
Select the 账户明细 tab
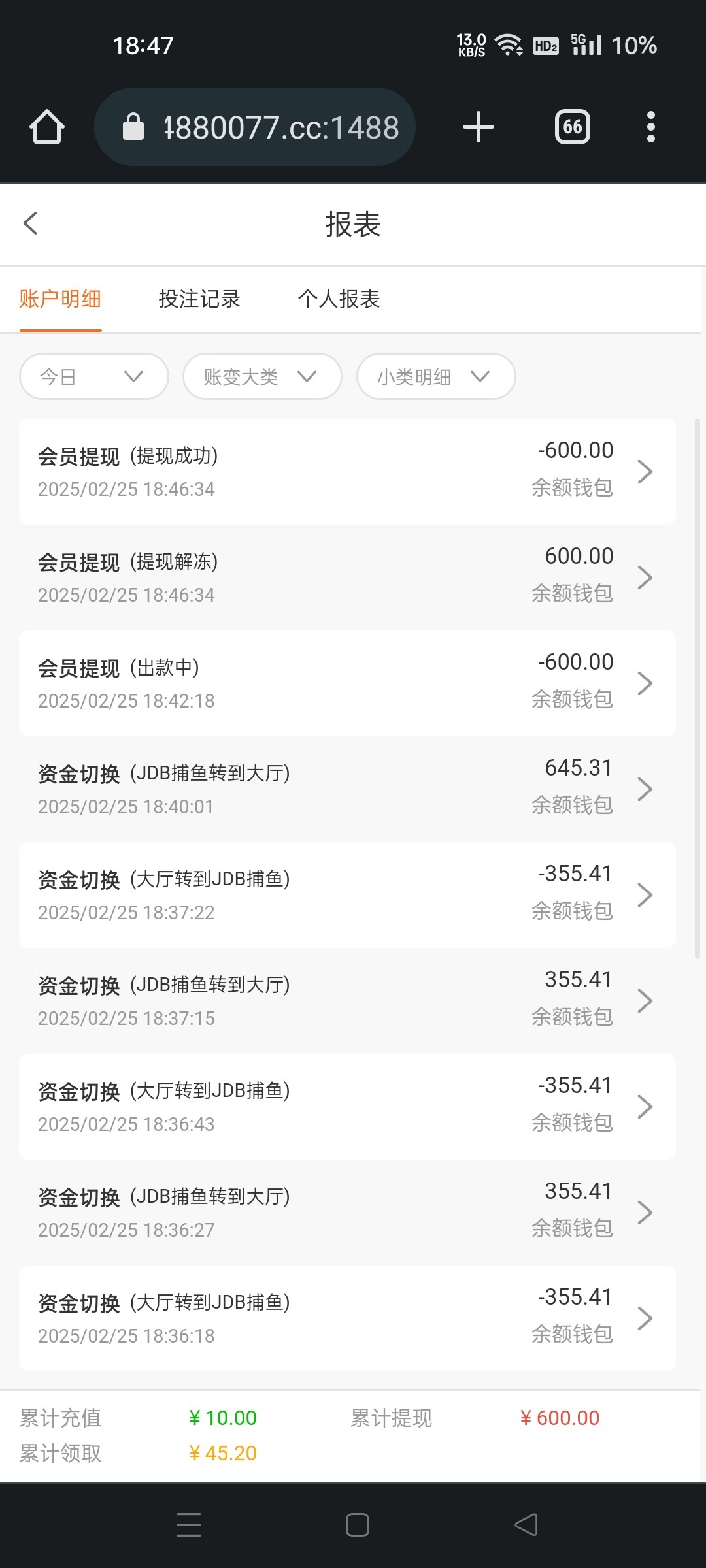point(60,299)
